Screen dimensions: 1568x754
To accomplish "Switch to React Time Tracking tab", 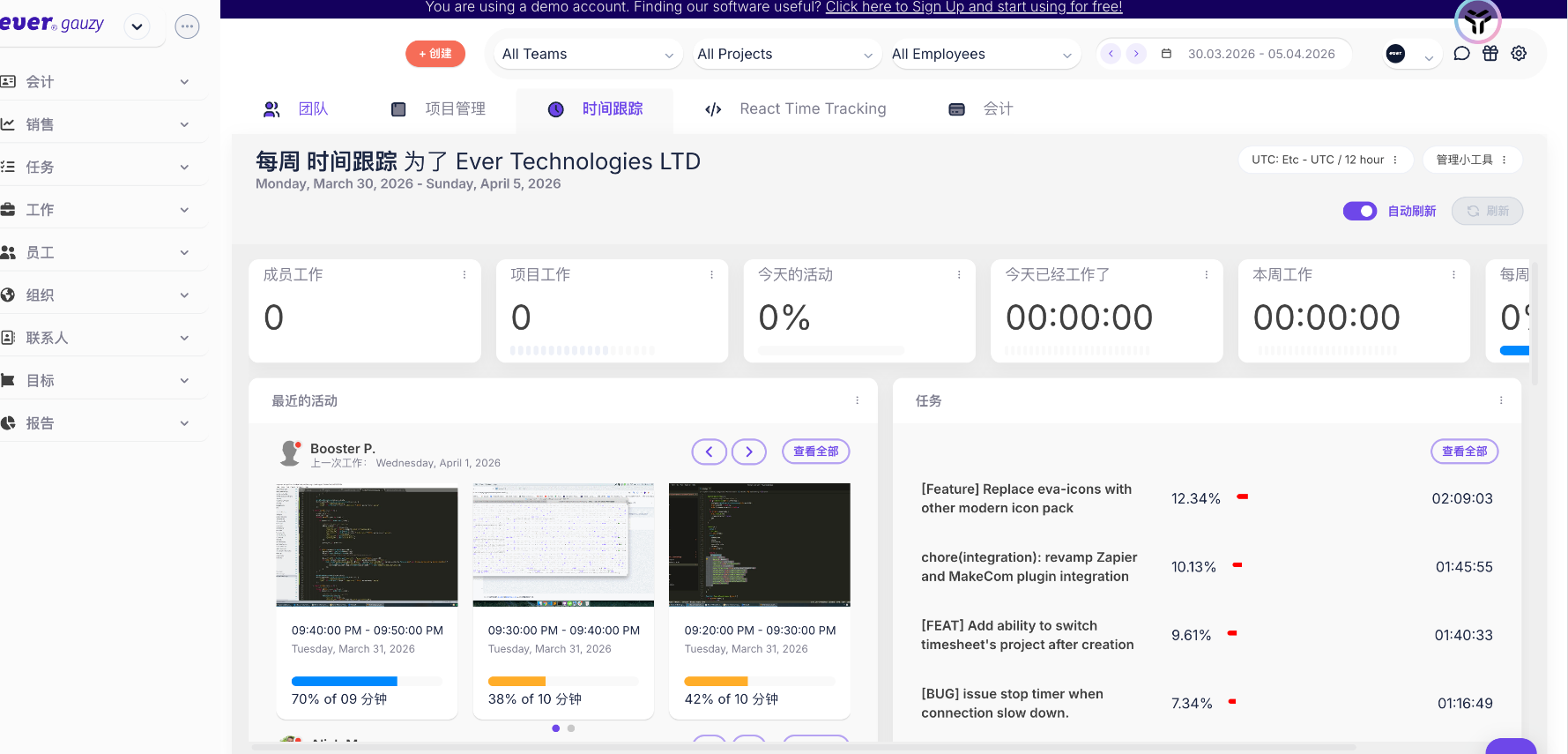I will [x=796, y=109].
